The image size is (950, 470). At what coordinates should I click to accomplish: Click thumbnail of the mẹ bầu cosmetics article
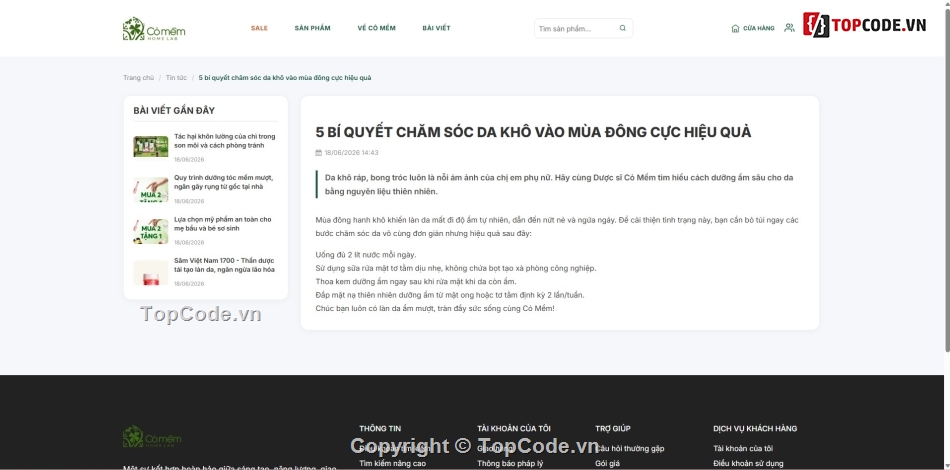point(151,231)
